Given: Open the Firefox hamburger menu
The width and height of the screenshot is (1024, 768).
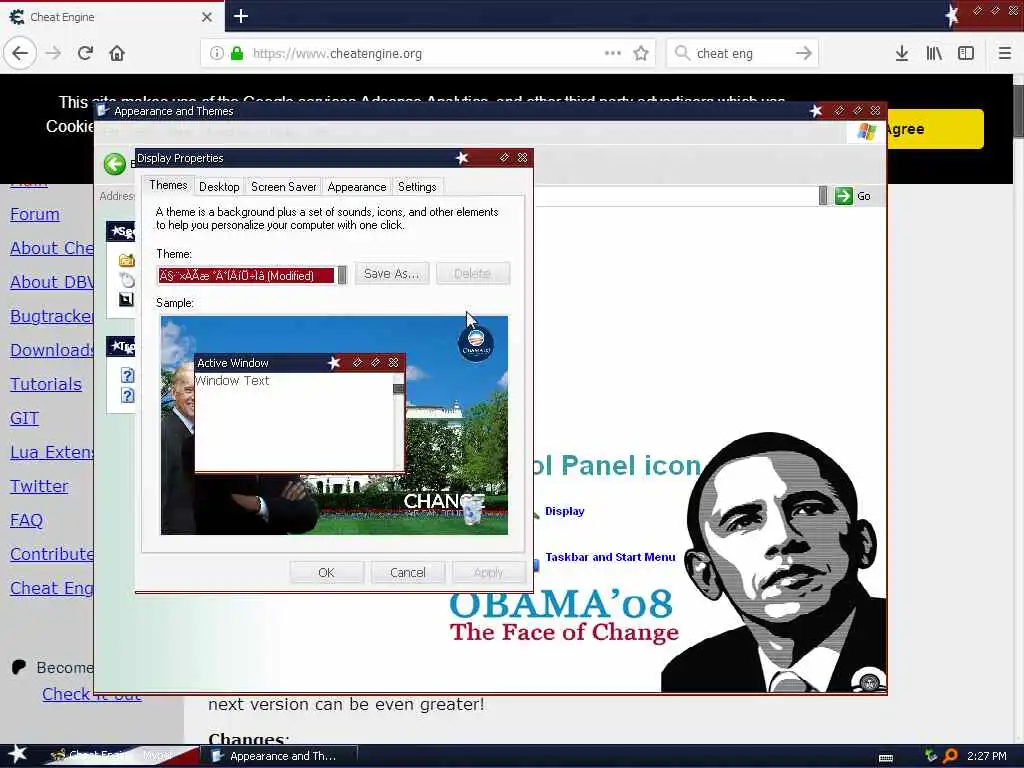Looking at the screenshot, I should [x=1004, y=53].
